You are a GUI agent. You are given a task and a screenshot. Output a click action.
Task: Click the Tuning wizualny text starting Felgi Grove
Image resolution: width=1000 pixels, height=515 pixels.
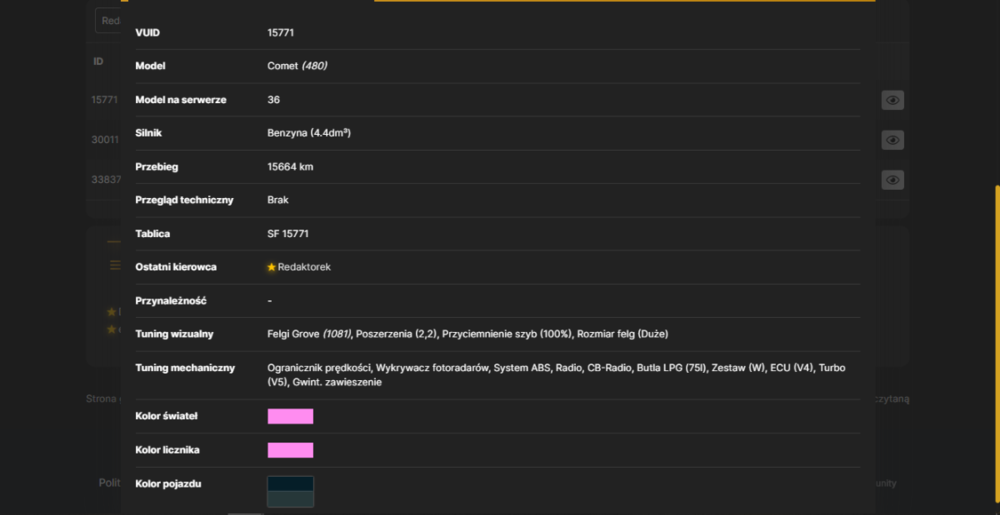pos(467,334)
